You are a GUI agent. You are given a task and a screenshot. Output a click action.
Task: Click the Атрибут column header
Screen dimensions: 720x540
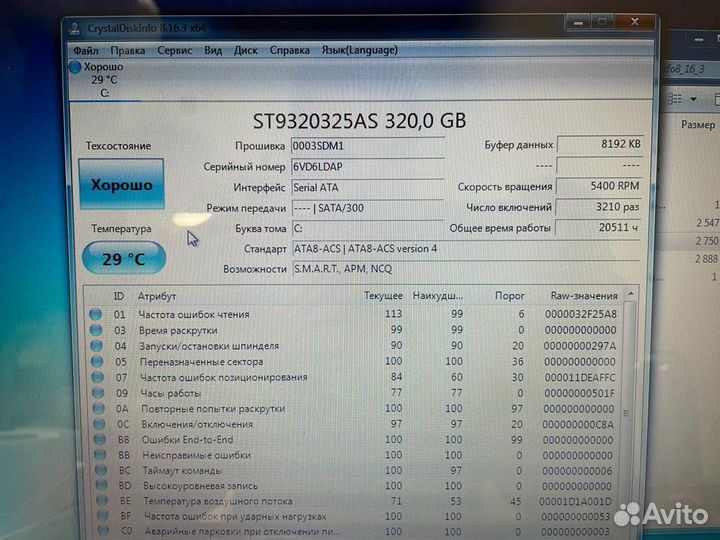[x=157, y=297]
